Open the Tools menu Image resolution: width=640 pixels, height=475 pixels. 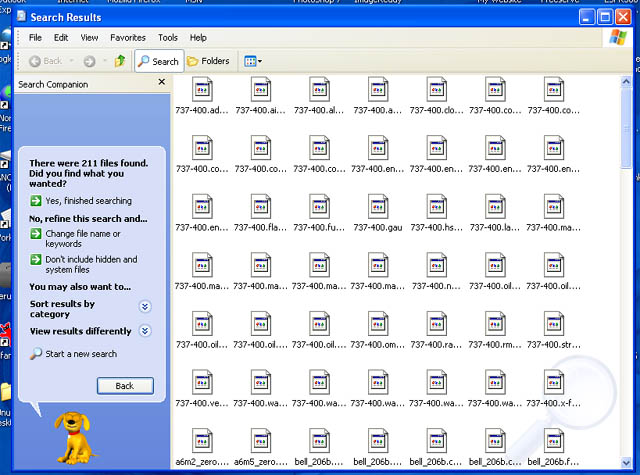(168, 38)
